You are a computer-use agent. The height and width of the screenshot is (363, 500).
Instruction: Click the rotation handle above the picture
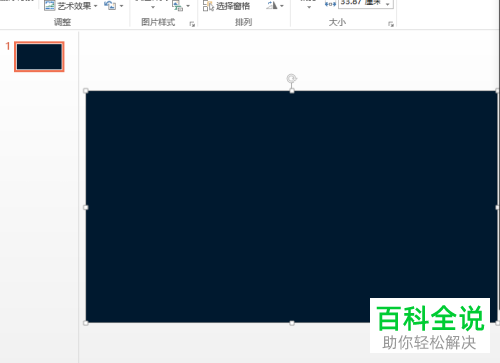click(292, 79)
